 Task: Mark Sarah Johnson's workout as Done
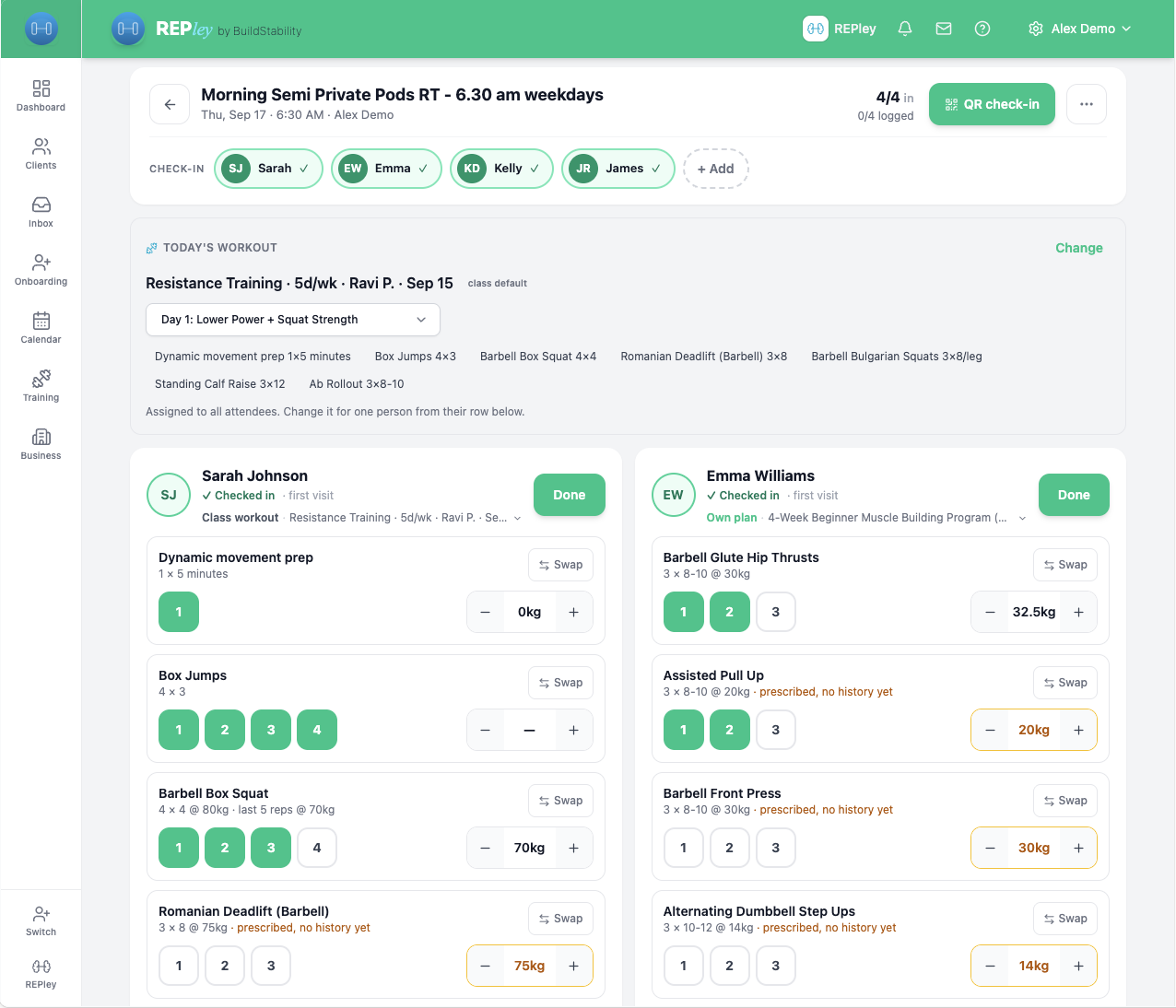click(570, 495)
